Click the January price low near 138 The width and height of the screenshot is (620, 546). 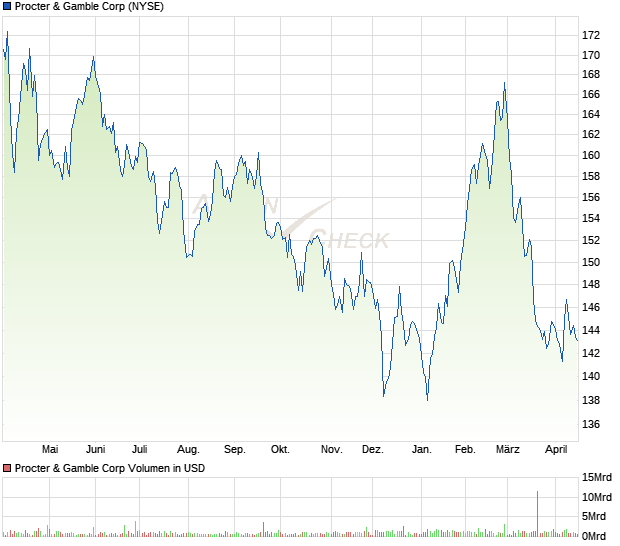point(427,399)
